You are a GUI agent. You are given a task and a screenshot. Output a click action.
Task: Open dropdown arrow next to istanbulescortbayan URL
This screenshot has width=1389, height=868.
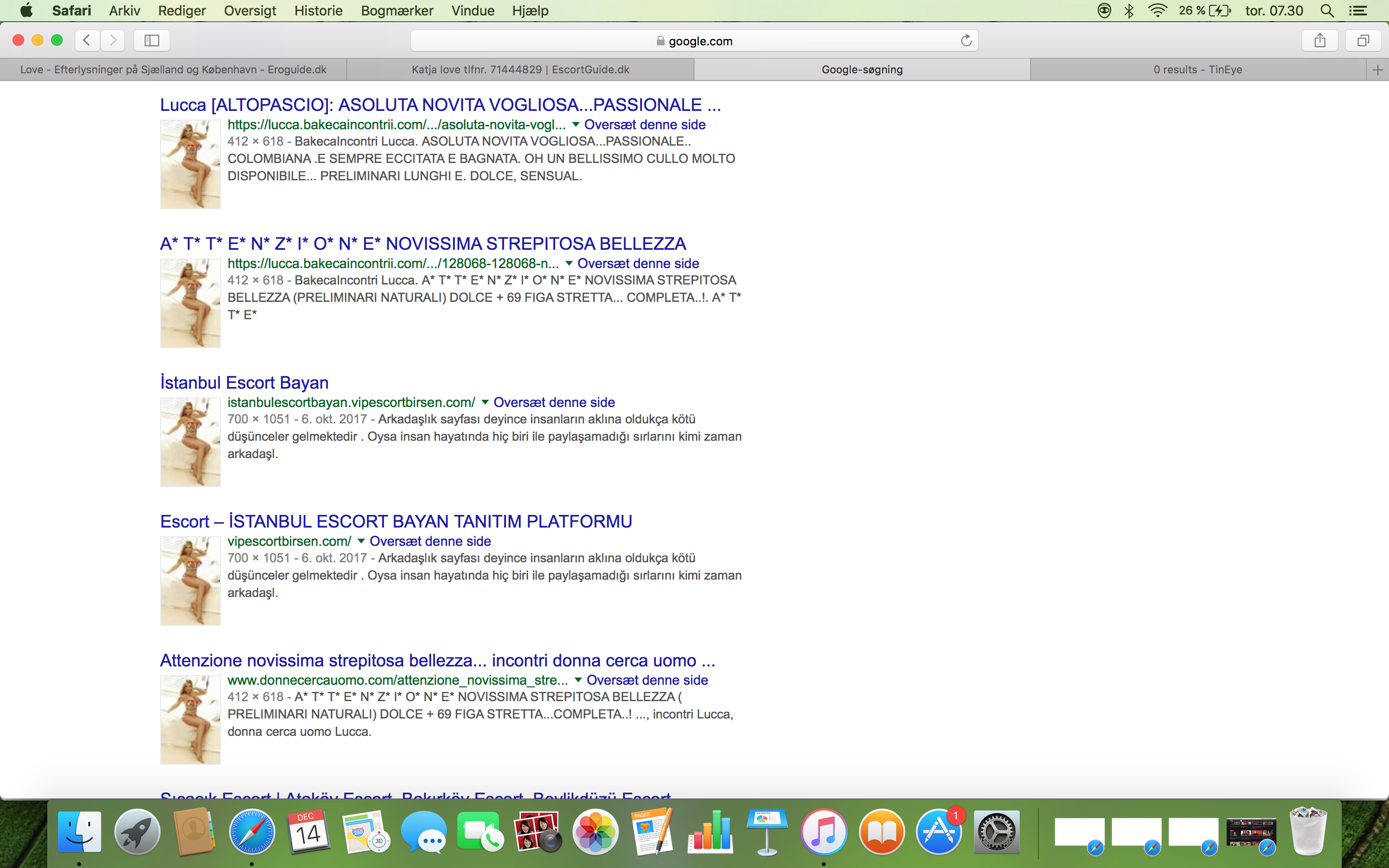(x=485, y=402)
